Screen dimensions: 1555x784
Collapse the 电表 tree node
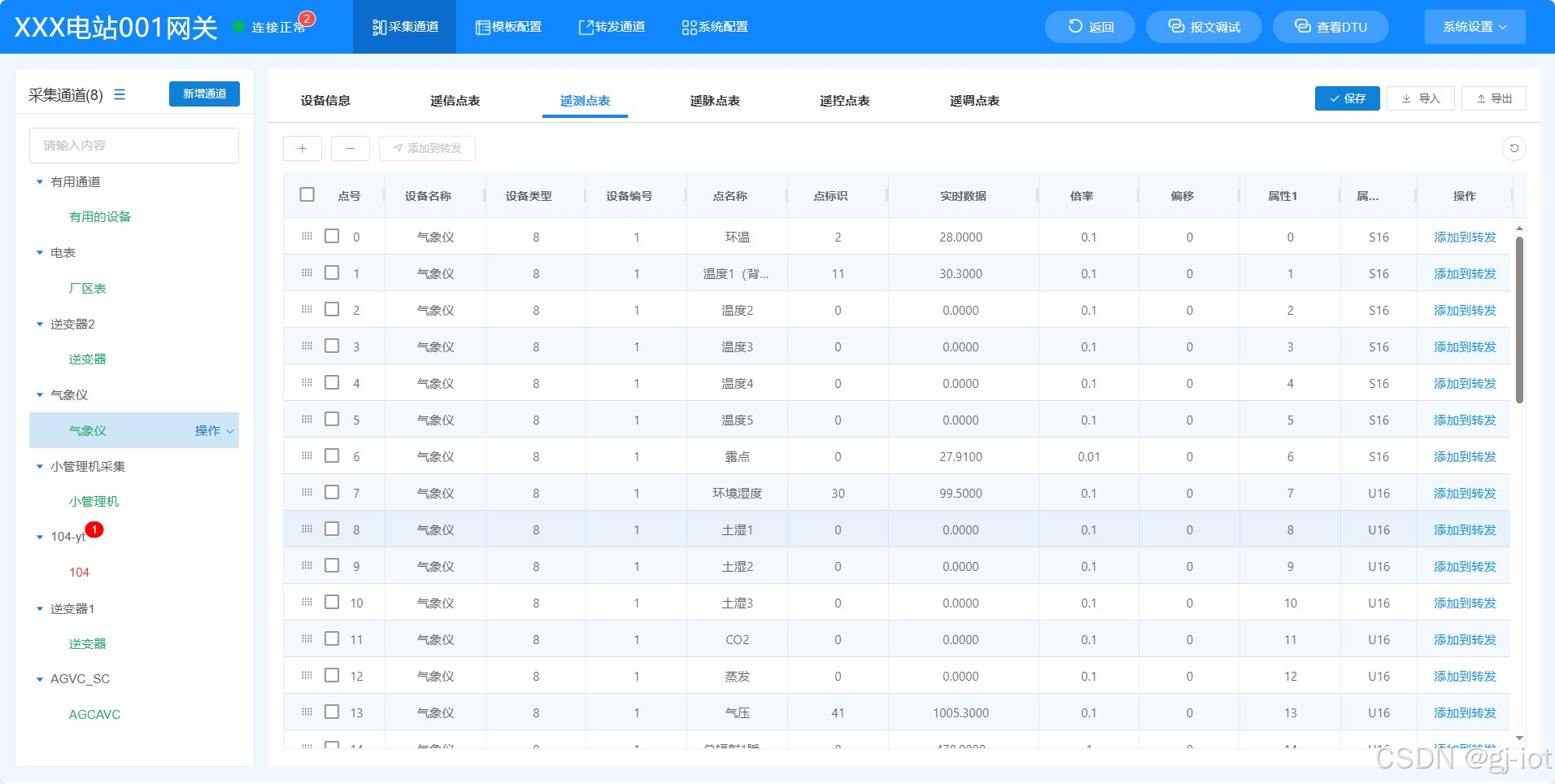tap(40, 253)
